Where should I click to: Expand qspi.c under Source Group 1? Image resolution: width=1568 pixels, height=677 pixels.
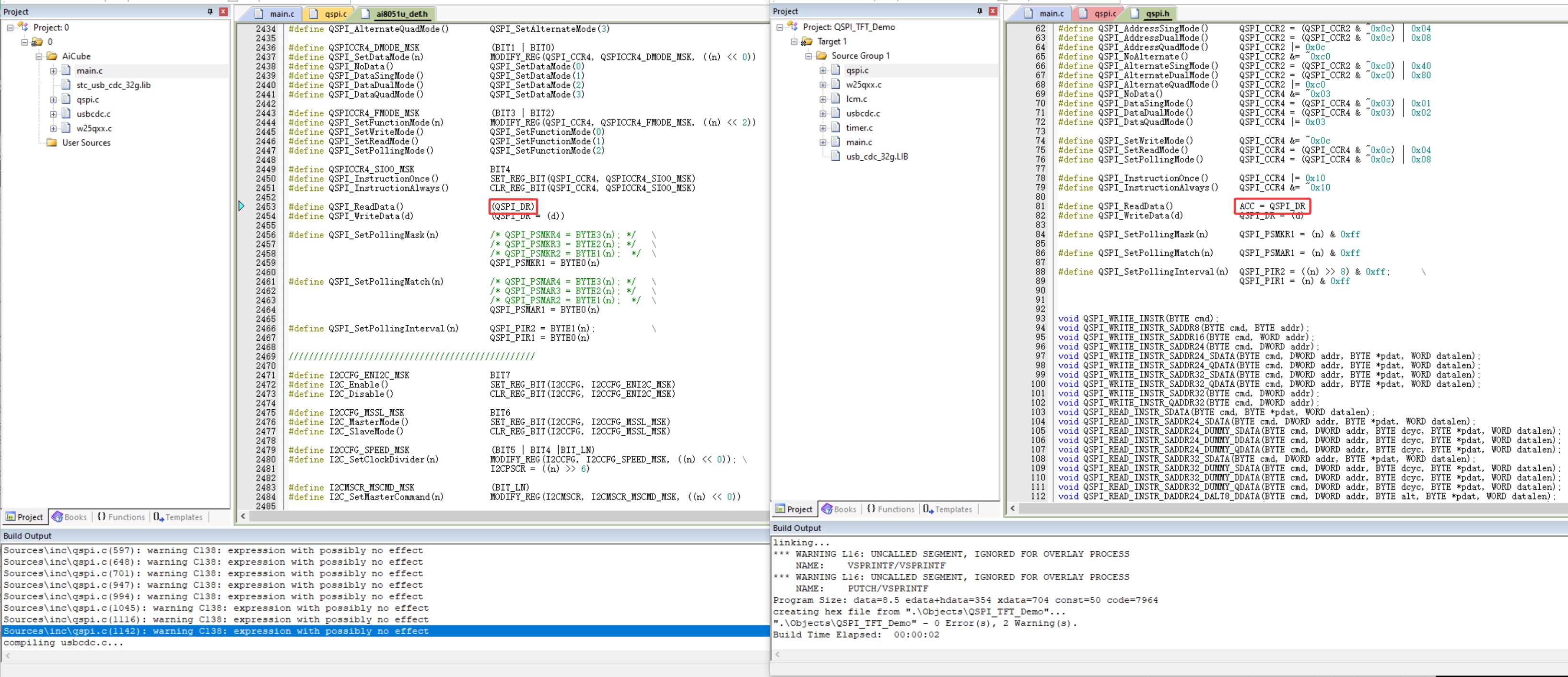[822, 70]
